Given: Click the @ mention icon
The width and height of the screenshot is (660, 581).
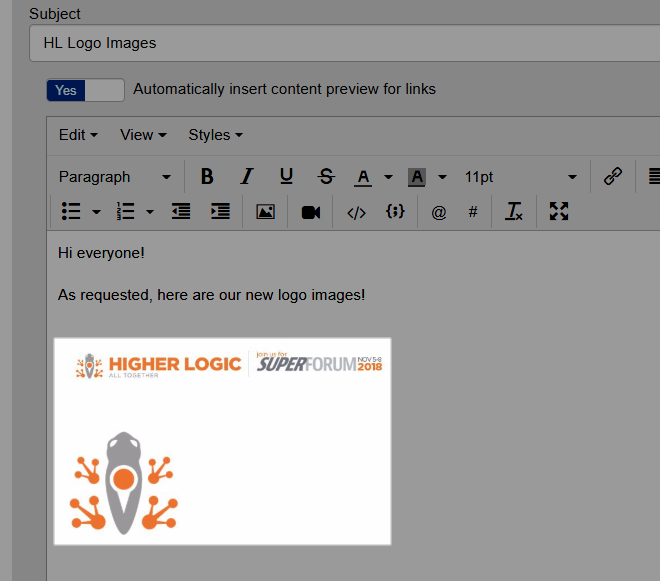Looking at the screenshot, I should coord(439,212).
